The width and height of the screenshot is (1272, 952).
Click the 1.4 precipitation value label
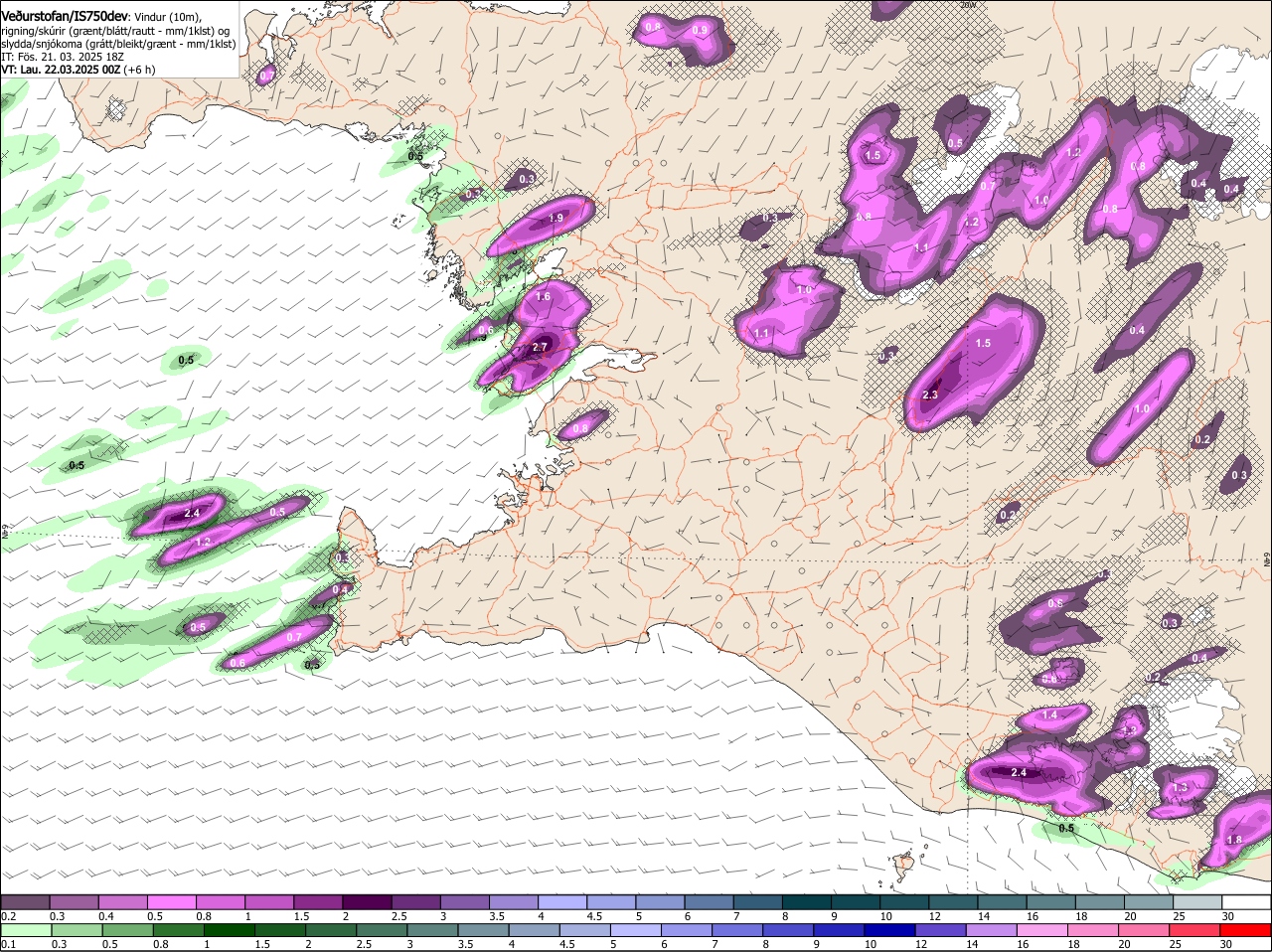pyautogui.click(x=1049, y=714)
